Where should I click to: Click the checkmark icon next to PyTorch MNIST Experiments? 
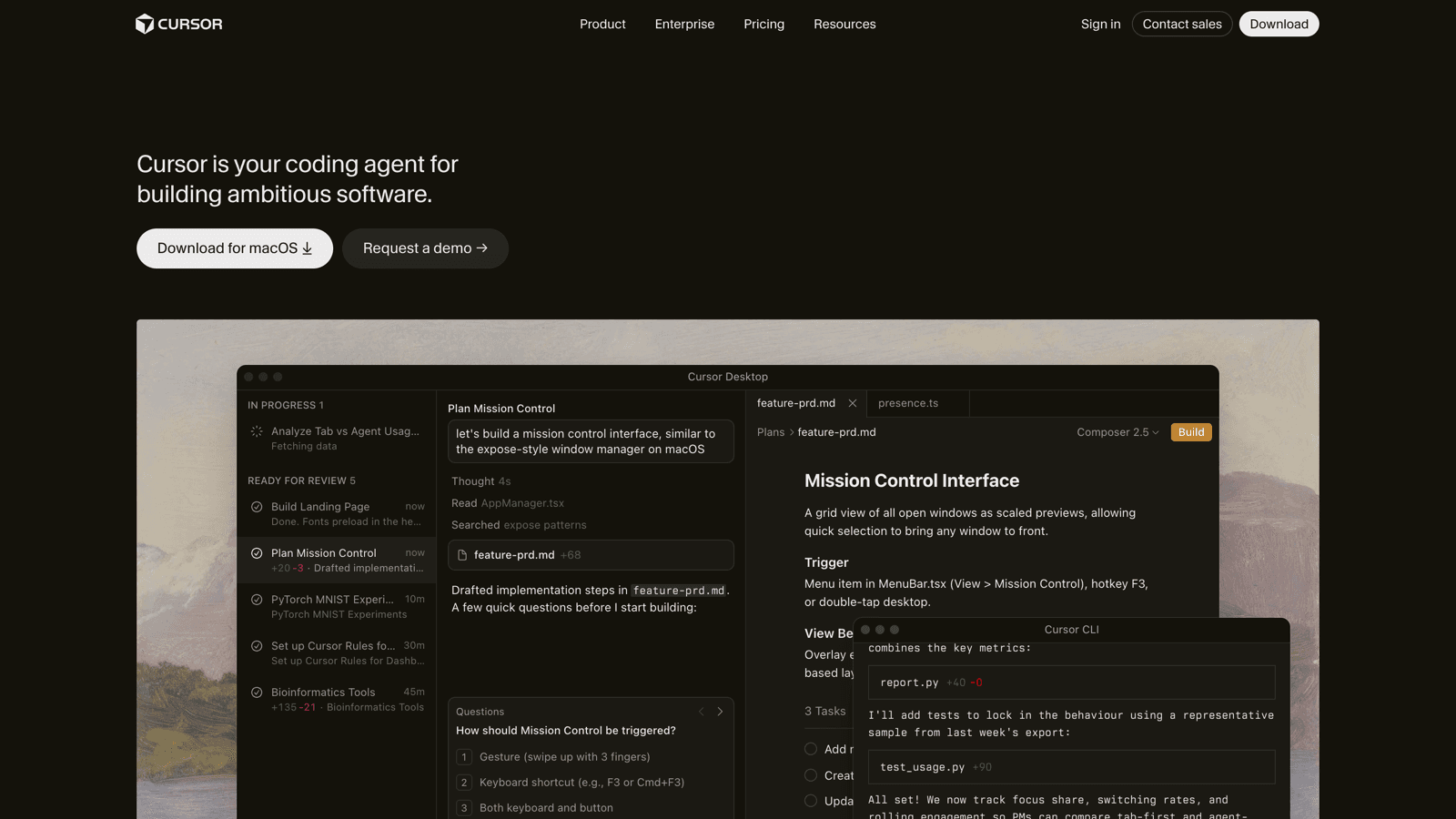click(257, 600)
